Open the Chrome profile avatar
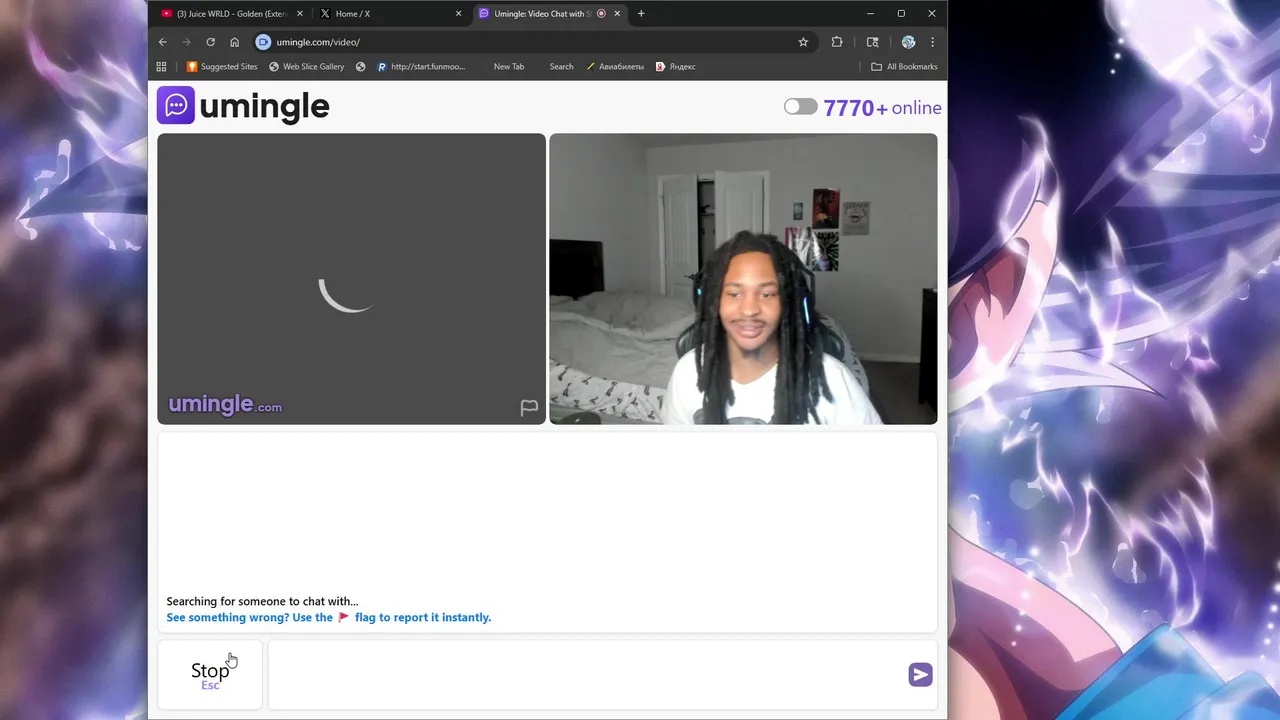The height and width of the screenshot is (720, 1280). [908, 42]
